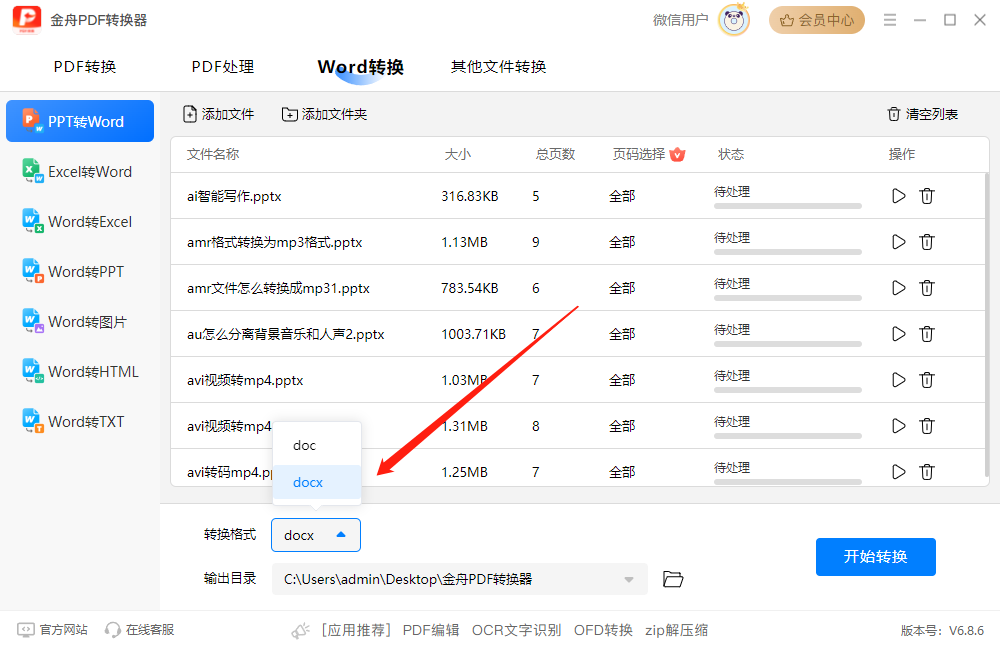Select Word转Excel in sidebar
This screenshot has height=650, width=1000.
[80, 221]
